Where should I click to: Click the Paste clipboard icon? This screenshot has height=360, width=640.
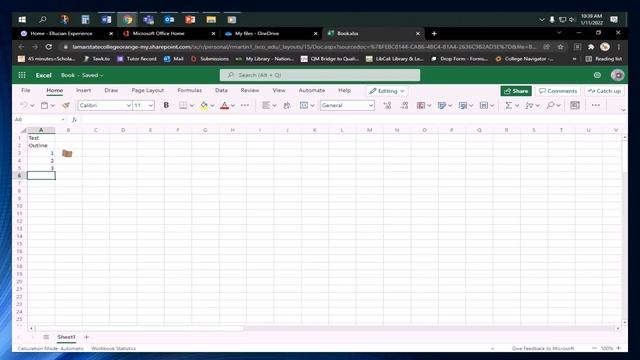click(44, 105)
